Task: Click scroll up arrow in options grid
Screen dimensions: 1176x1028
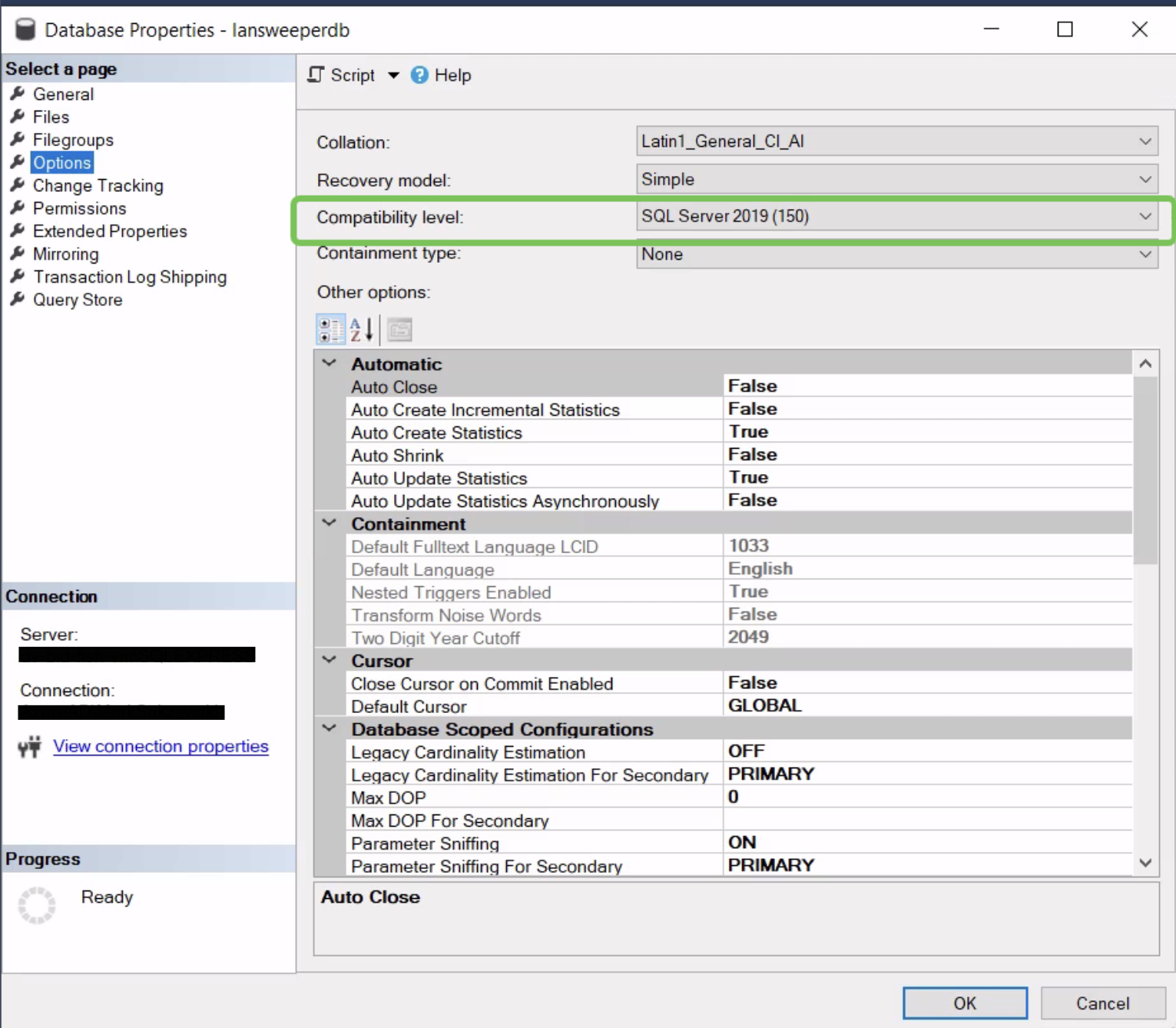Action: 1145,363
